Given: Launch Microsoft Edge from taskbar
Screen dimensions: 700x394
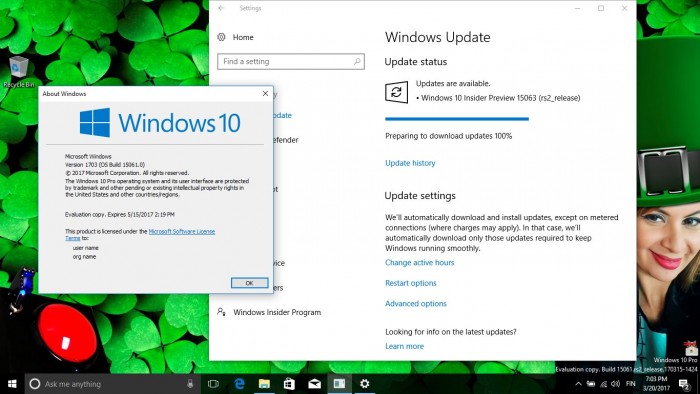Looking at the screenshot, I should click(239, 384).
